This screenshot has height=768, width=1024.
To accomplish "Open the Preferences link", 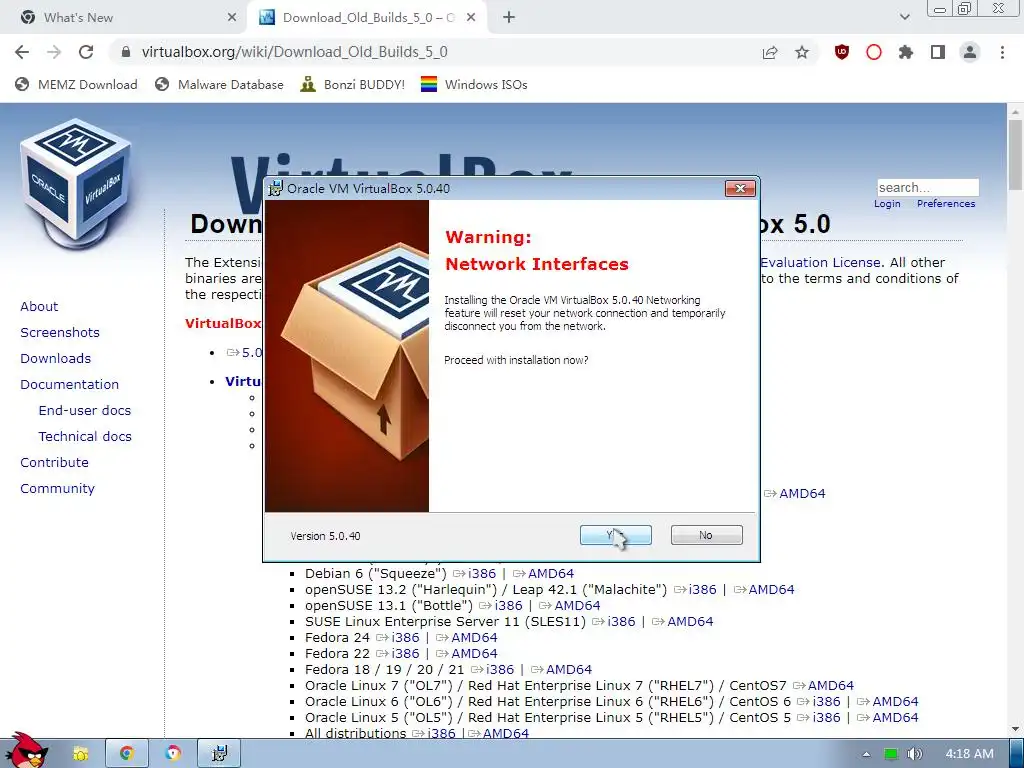I will pos(946,204).
